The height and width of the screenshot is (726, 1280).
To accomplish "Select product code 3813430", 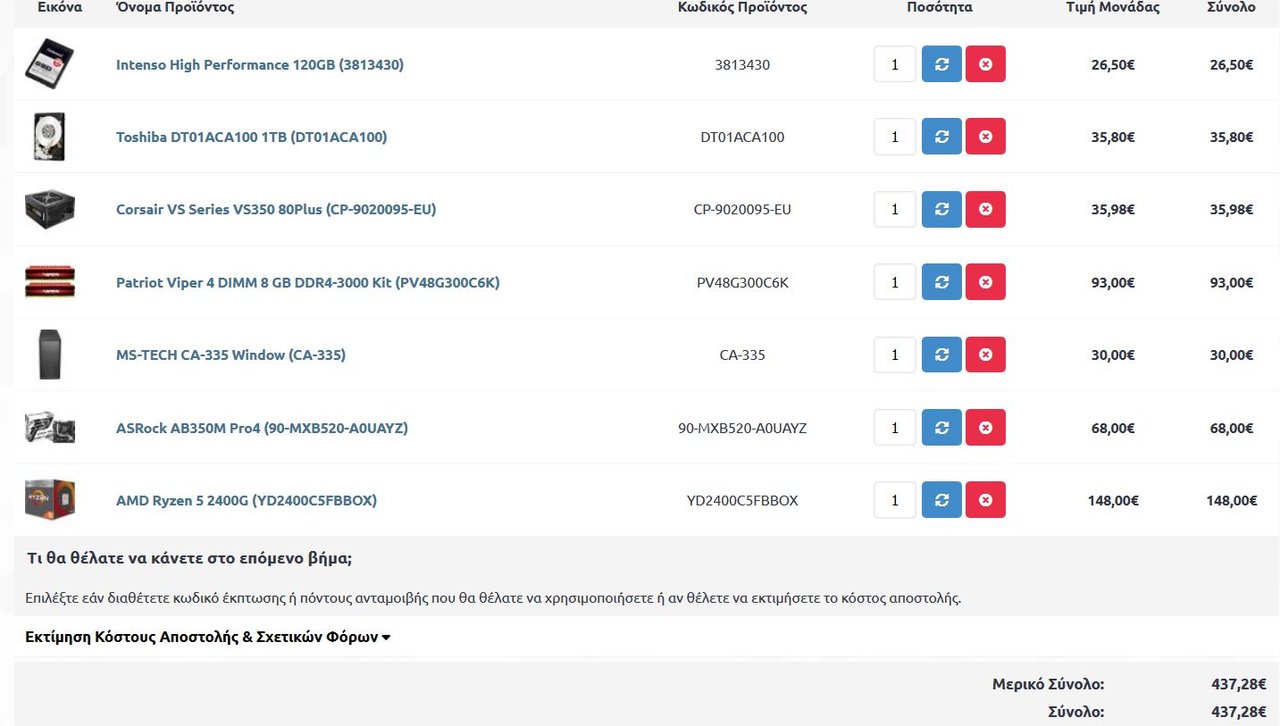I will tap(742, 65).
